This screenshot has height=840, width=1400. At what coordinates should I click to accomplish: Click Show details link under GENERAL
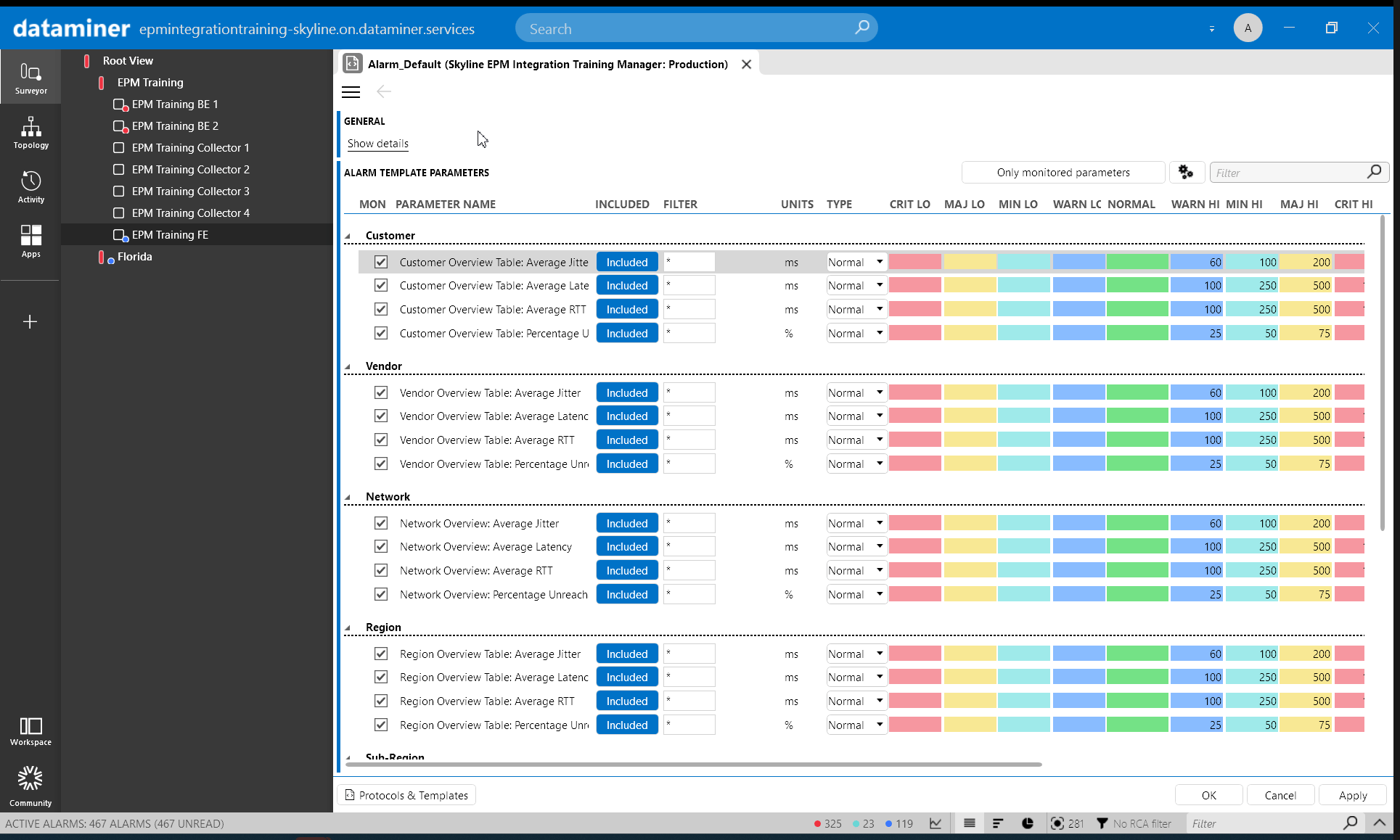pos(378,143)
